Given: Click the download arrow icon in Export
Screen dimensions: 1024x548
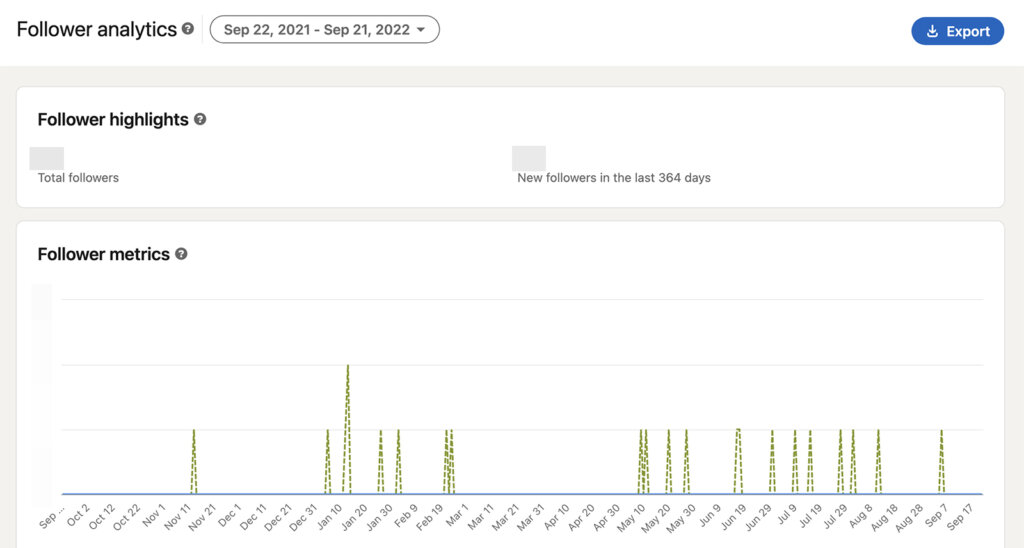Looking at the screenshot, I should tap(933, 31).
